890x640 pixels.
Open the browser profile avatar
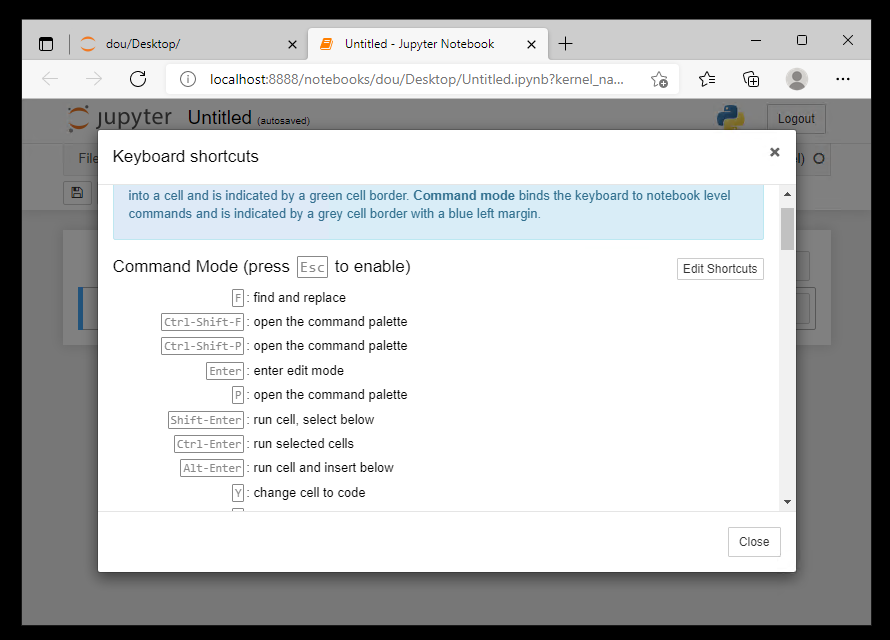pos(797,79)
